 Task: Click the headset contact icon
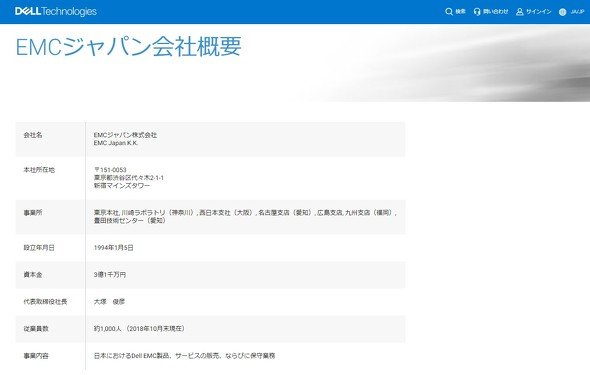coord(477,12)
